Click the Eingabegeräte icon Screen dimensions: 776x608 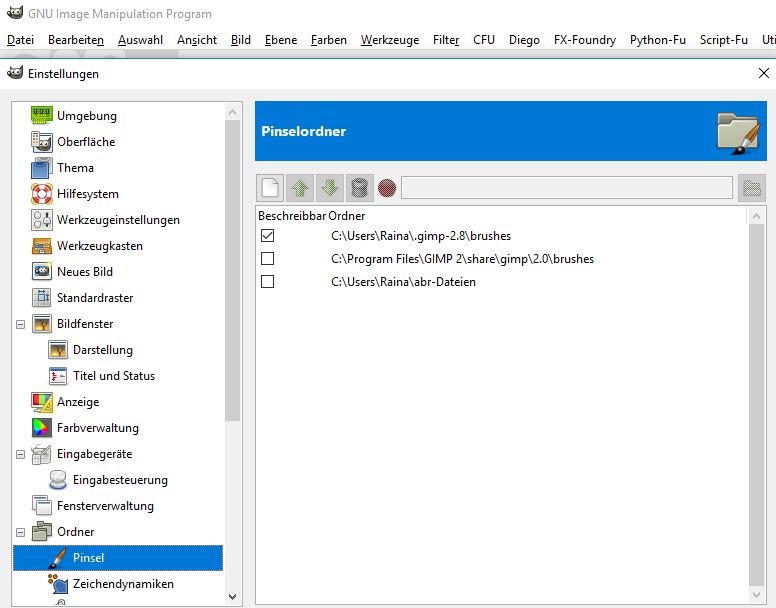pos(42,454)
